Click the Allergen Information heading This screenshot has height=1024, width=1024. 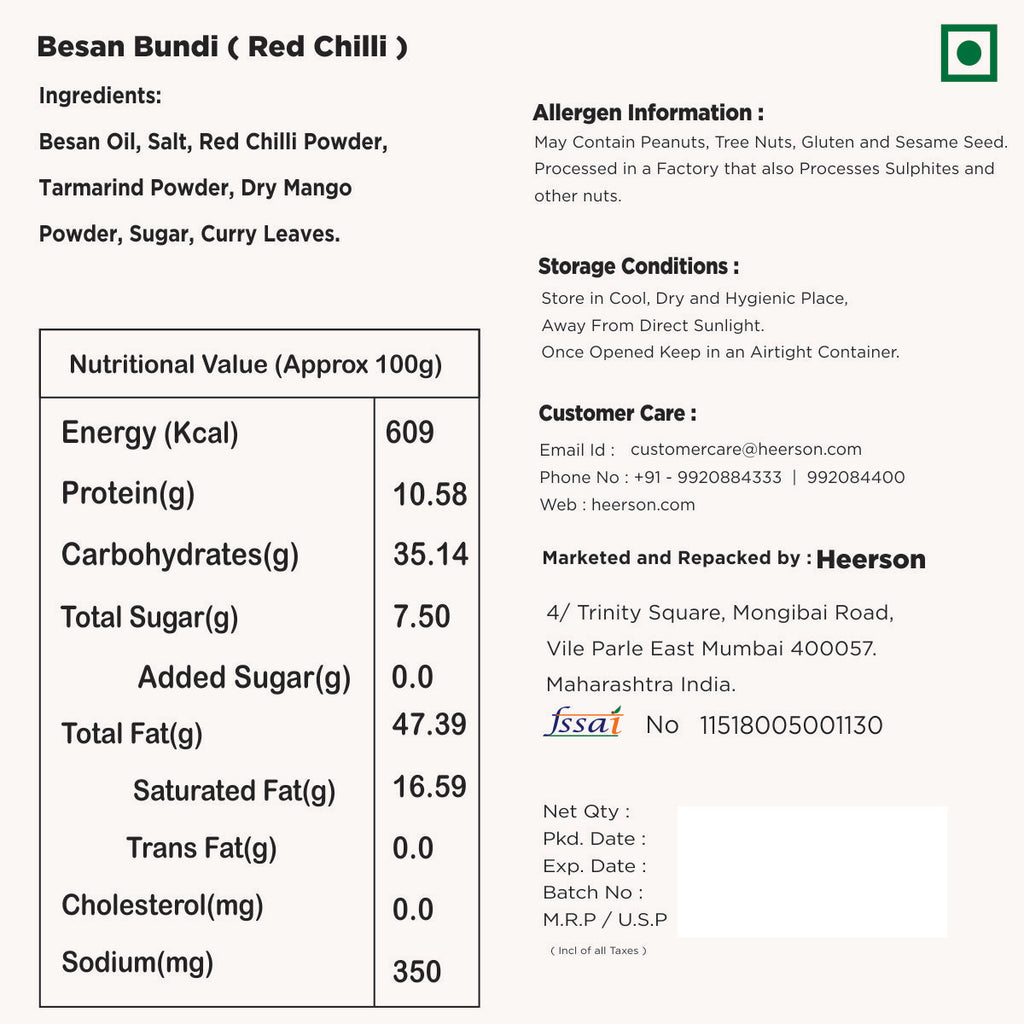coord(648,113)
